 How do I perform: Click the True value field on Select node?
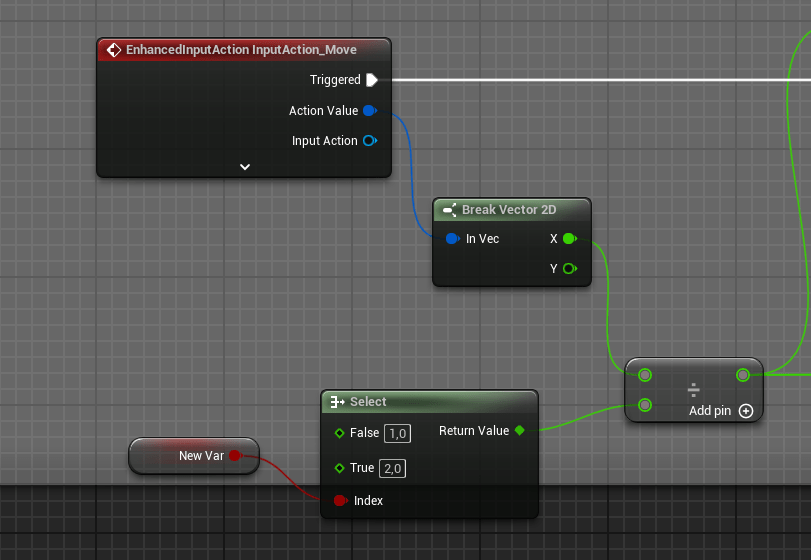point(392,468)
